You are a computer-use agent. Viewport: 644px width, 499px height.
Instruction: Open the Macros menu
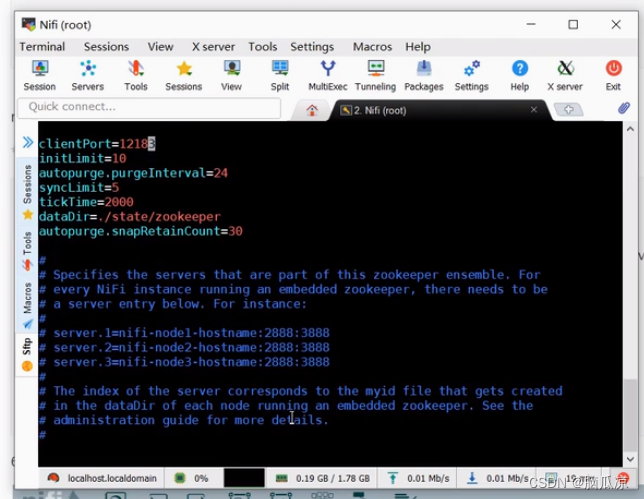[x=373, y=47]
